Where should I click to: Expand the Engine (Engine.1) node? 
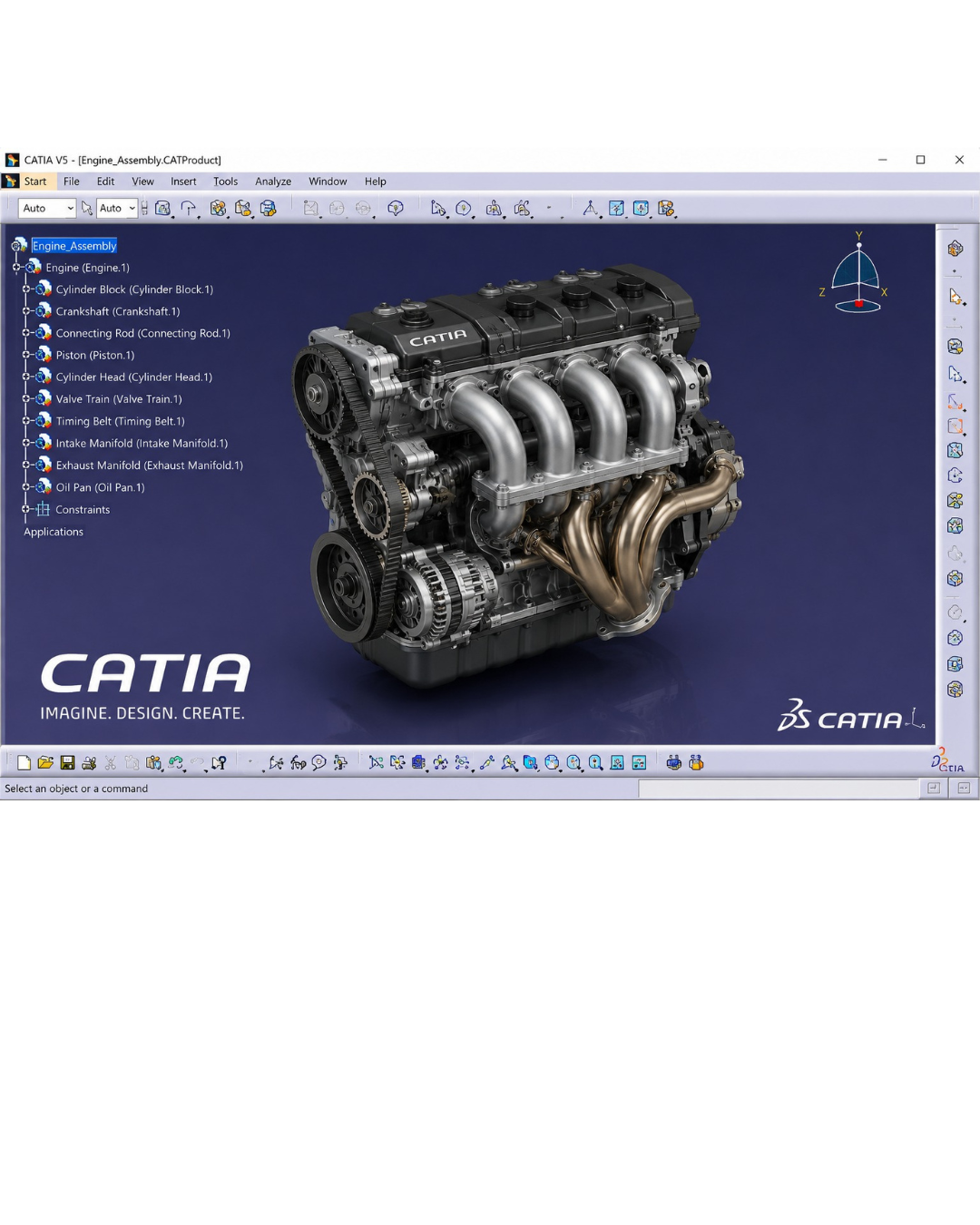(x=16, y=268)
